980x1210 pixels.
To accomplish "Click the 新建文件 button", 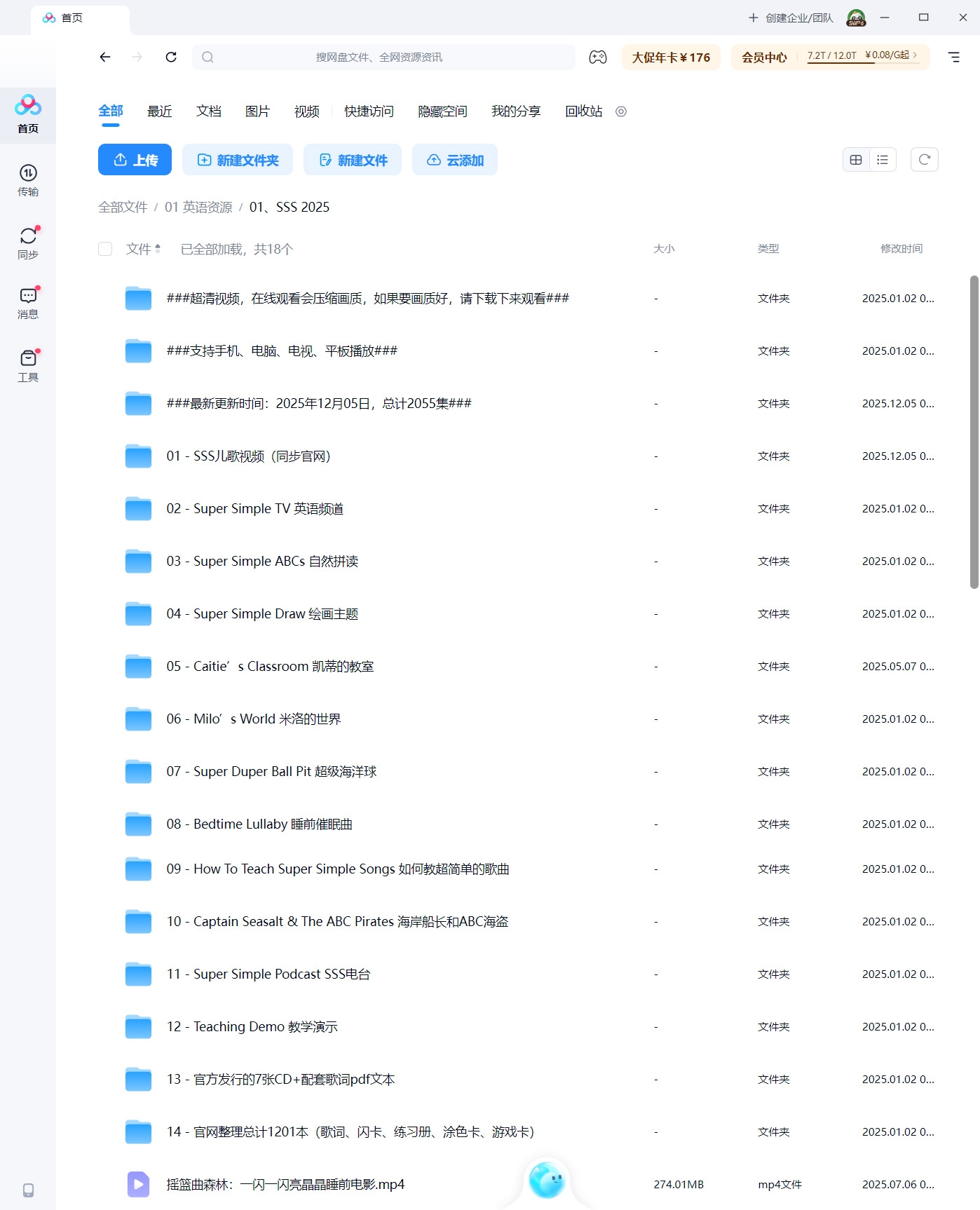I will (x=353, y=160).
